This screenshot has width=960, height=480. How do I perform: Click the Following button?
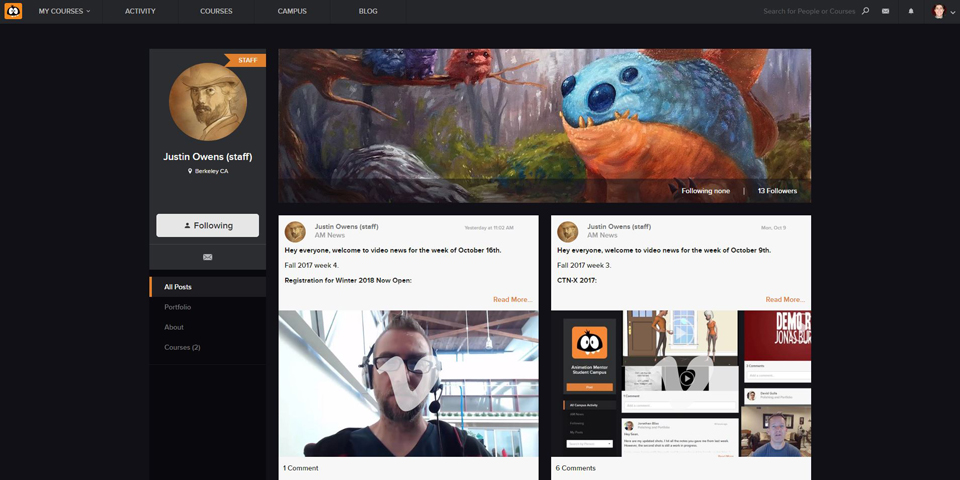[x=208, y=225]
